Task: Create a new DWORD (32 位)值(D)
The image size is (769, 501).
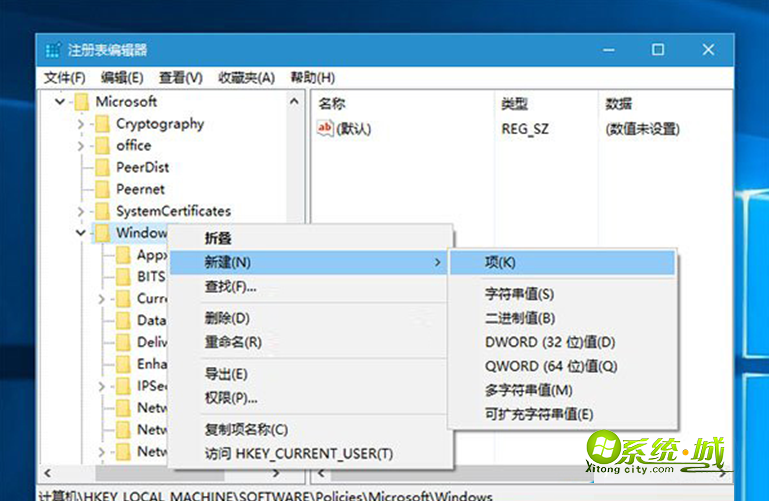Action: pos(563,342)
